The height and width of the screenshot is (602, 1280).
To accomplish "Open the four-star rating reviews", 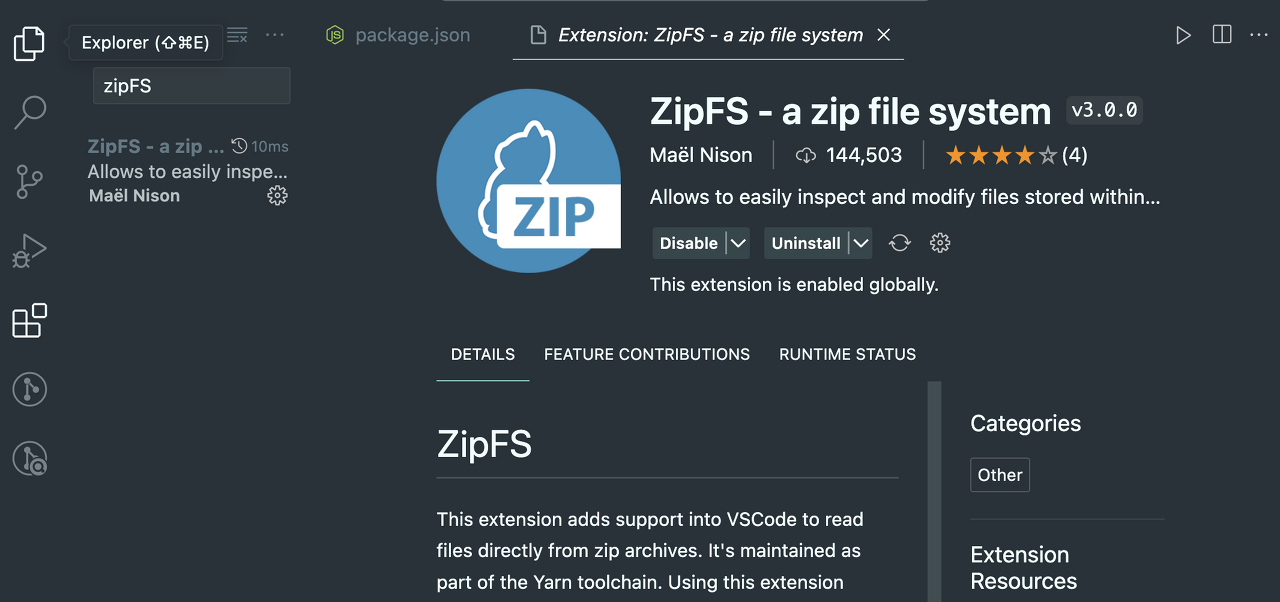I will point(1016,155).
